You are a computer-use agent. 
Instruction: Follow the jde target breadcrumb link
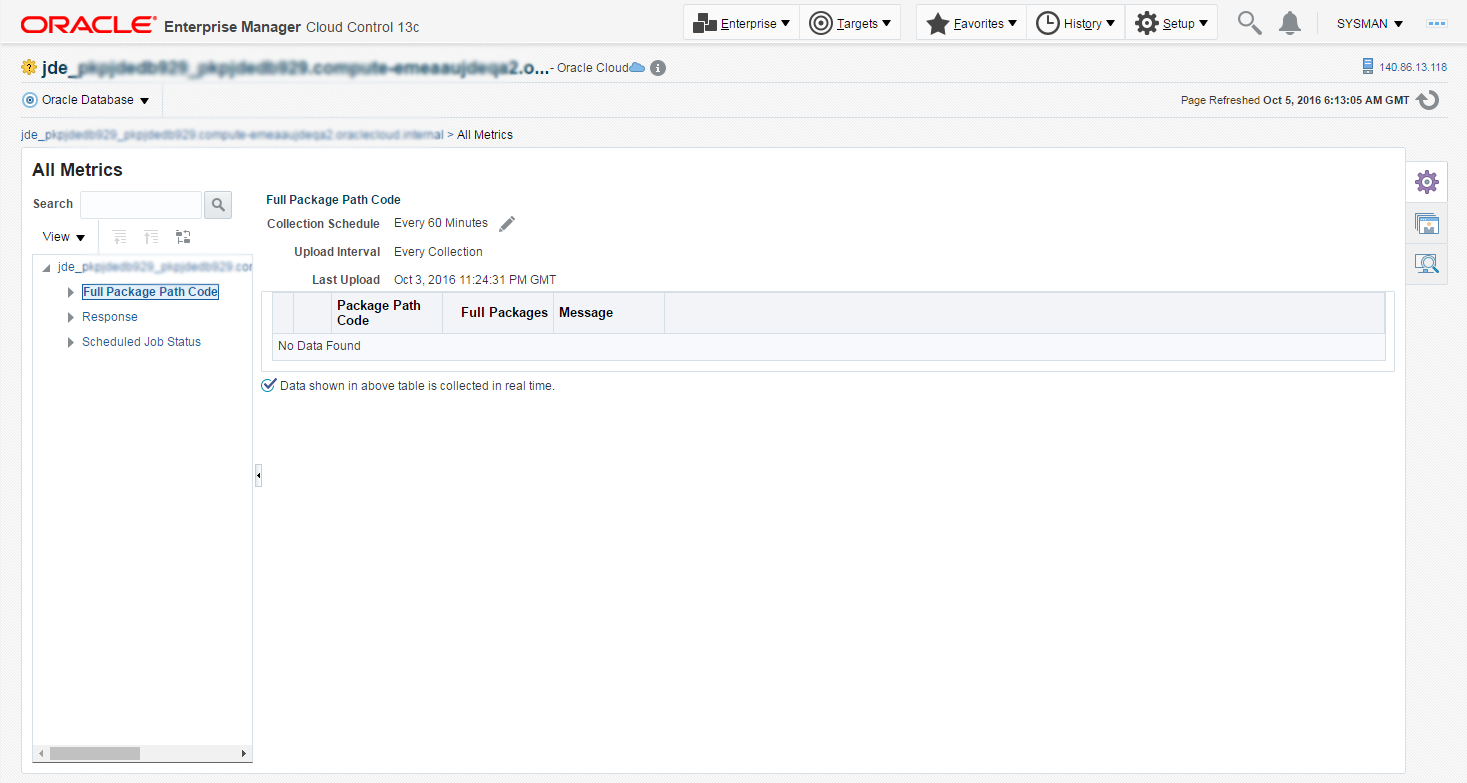tap(232, 135)
